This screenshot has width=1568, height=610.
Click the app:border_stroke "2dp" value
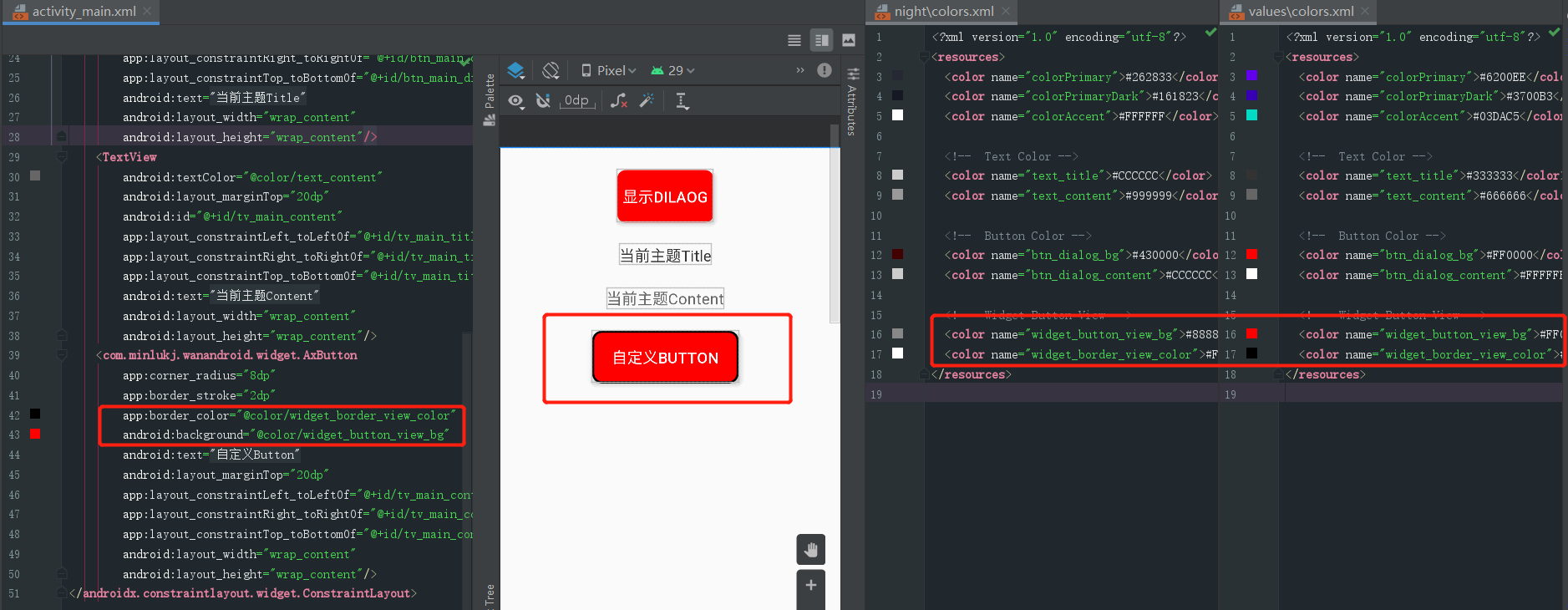tap(260, 395)
